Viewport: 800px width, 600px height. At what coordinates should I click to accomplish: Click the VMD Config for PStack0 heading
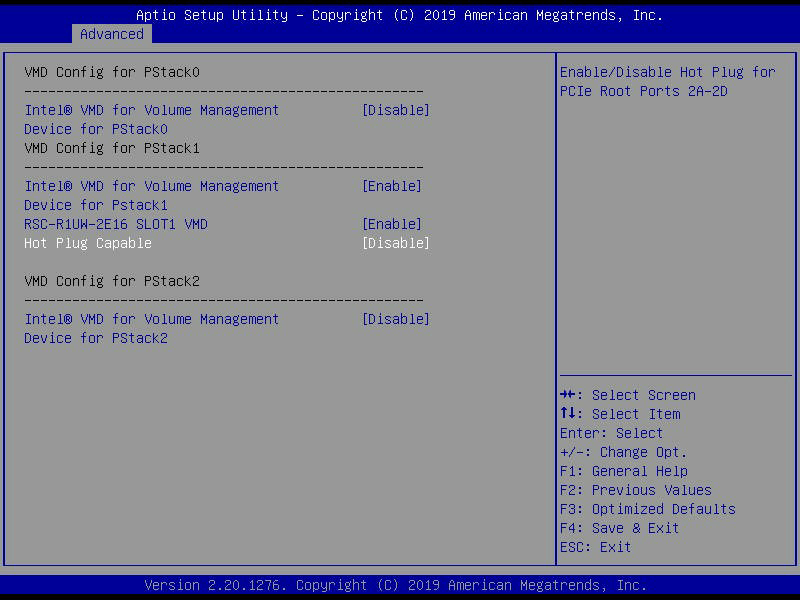112,72
